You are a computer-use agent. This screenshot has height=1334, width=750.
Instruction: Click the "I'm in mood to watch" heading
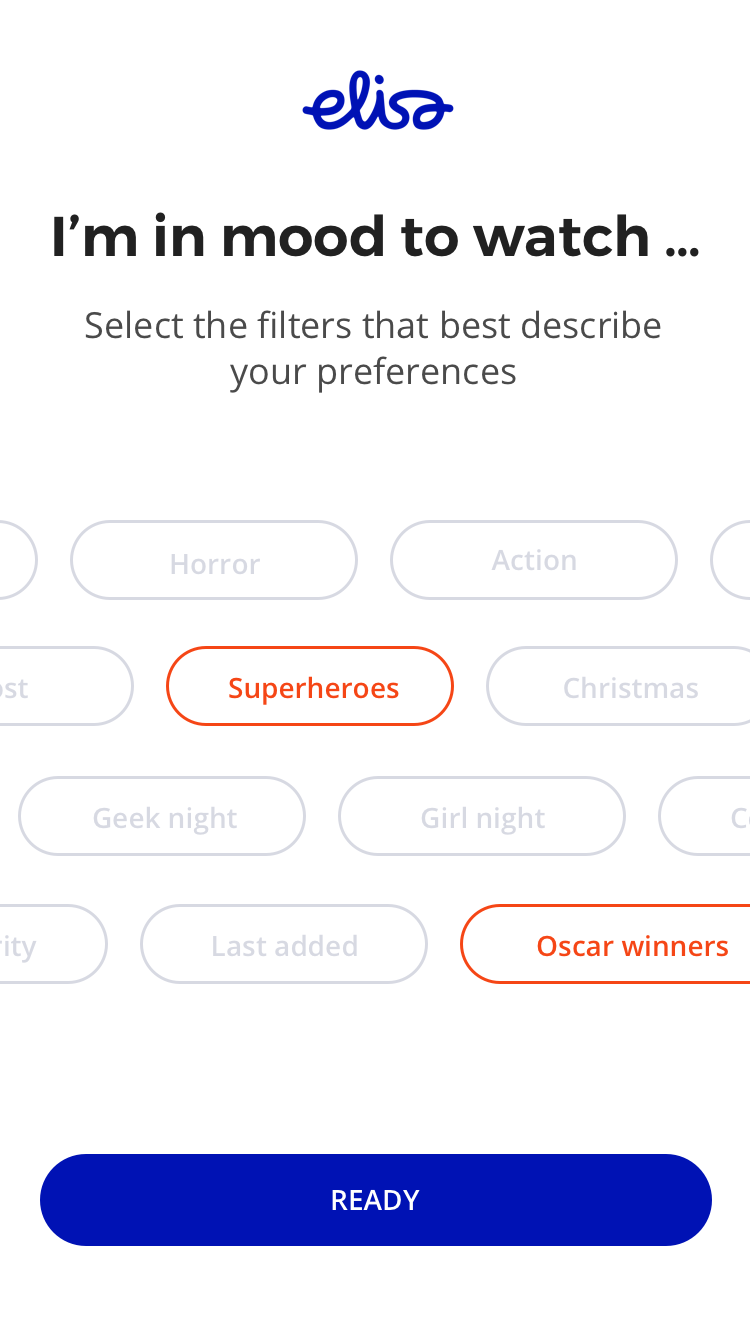[x=374, y=237]
